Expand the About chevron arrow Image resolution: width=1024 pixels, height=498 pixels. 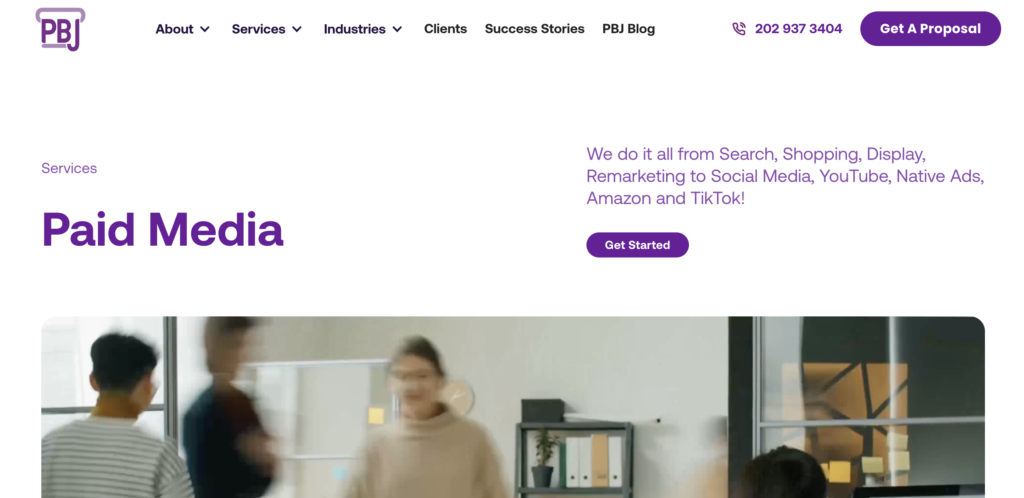point(204,29)
